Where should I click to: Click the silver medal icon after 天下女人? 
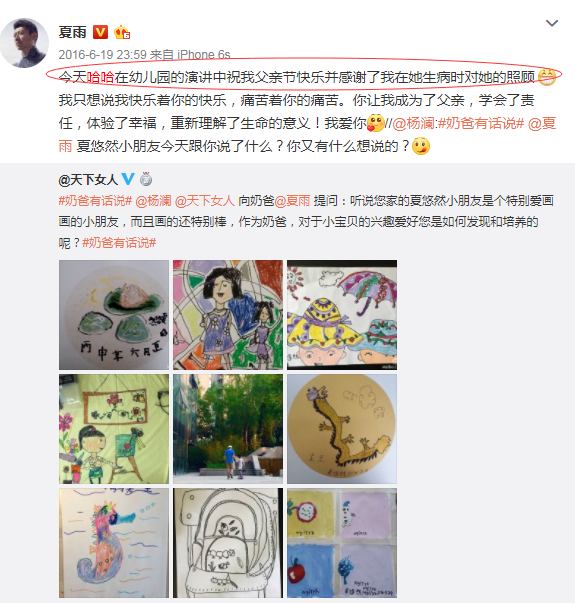coord(146,179)
